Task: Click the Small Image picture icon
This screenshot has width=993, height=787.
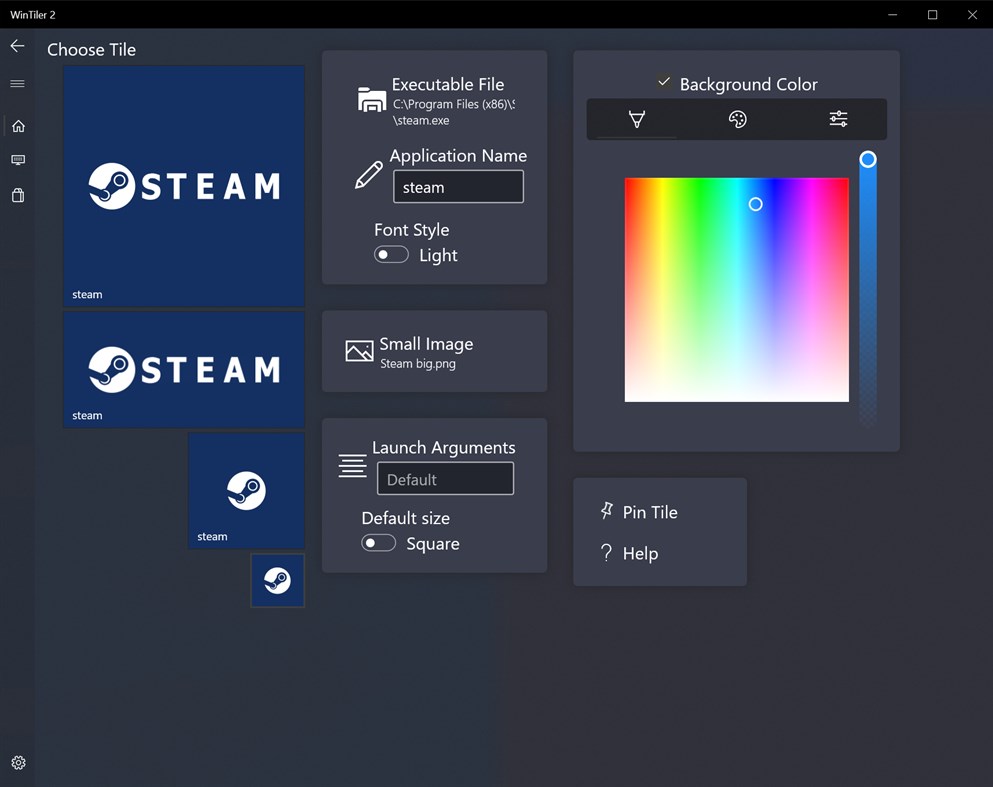Action: (358, 351)
